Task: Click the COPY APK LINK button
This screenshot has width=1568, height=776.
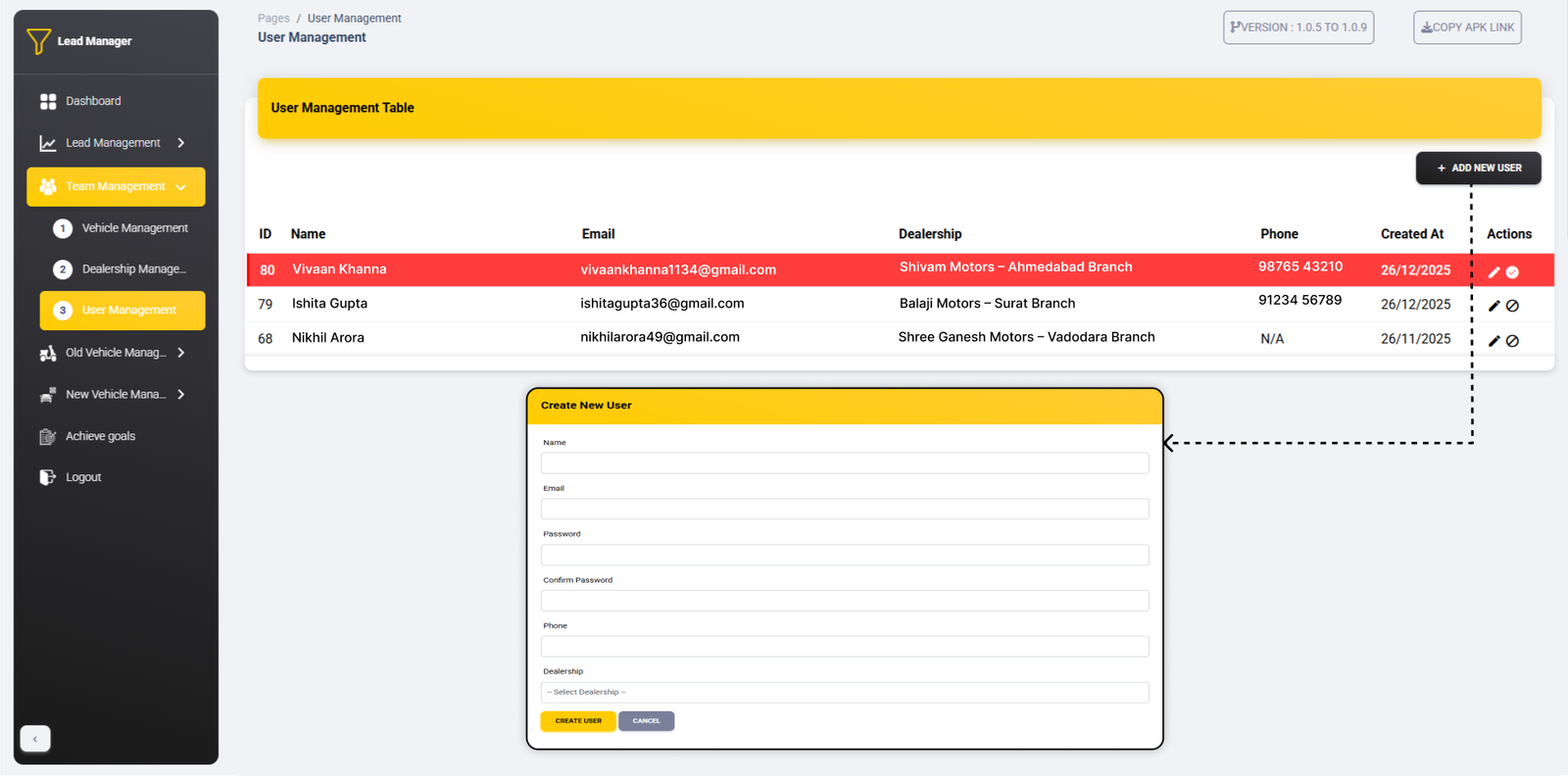Action: (x=1467, y=27)
